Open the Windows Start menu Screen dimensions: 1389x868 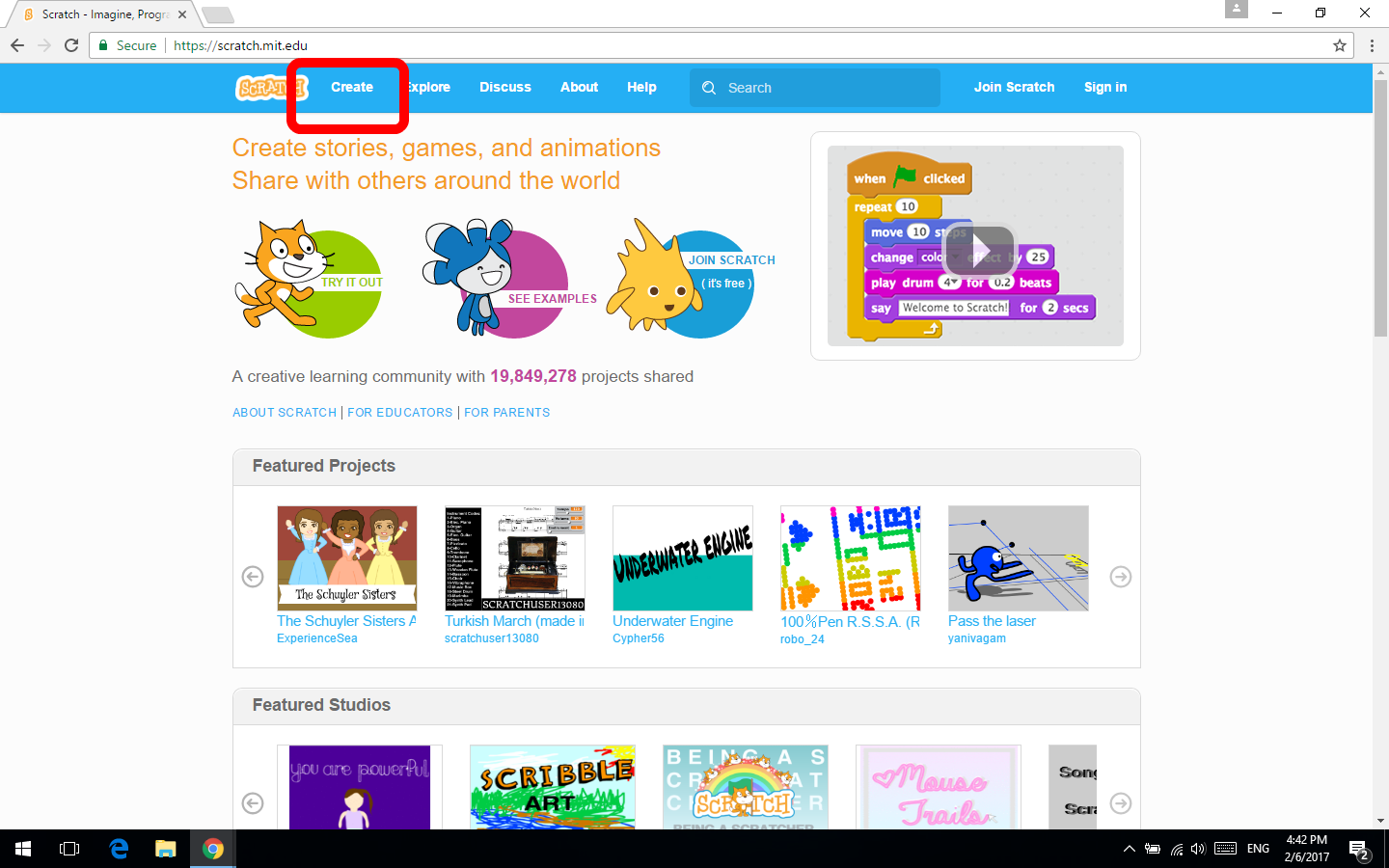click(23, 849)
